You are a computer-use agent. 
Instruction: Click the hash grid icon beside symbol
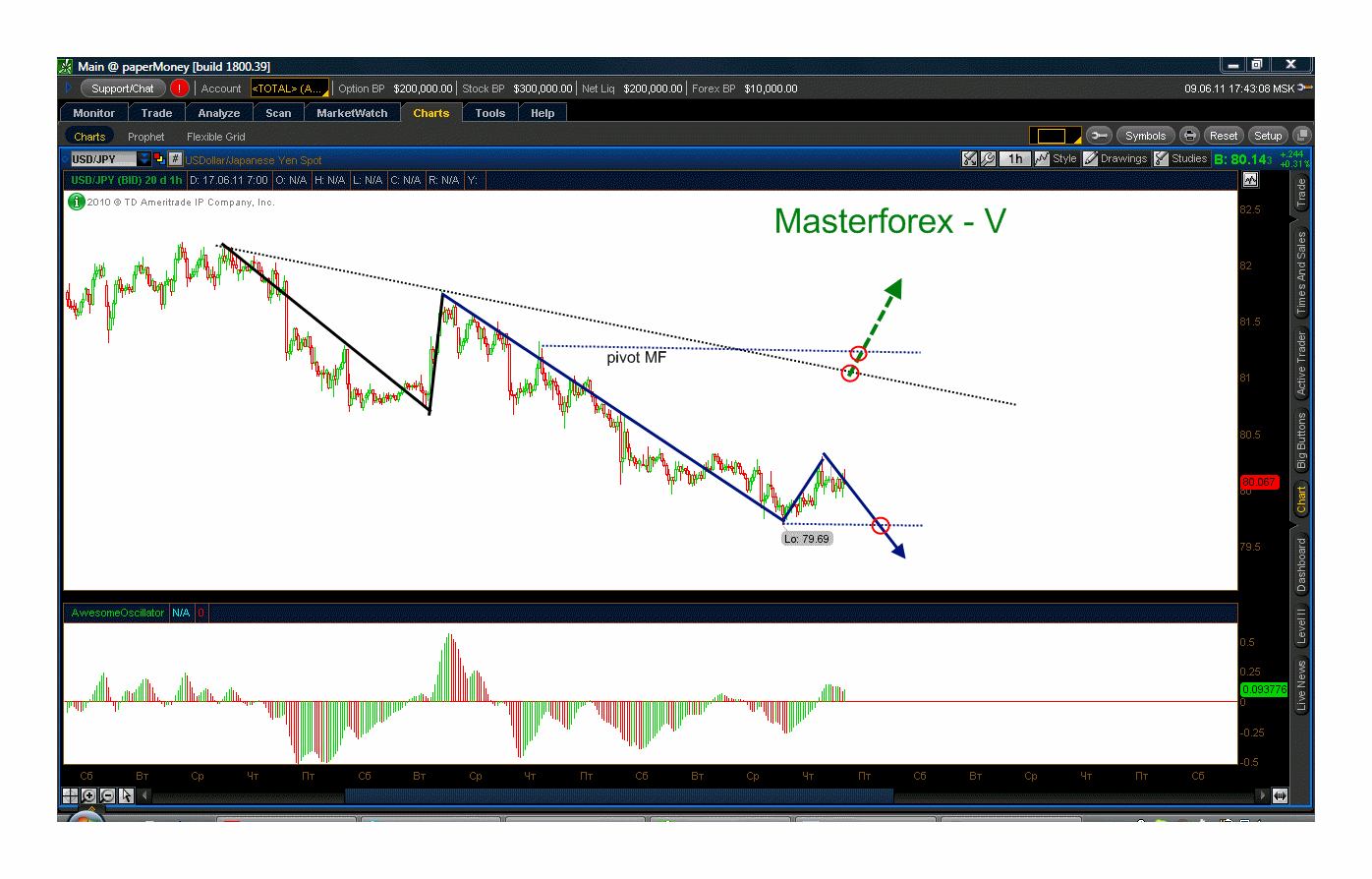175,159
